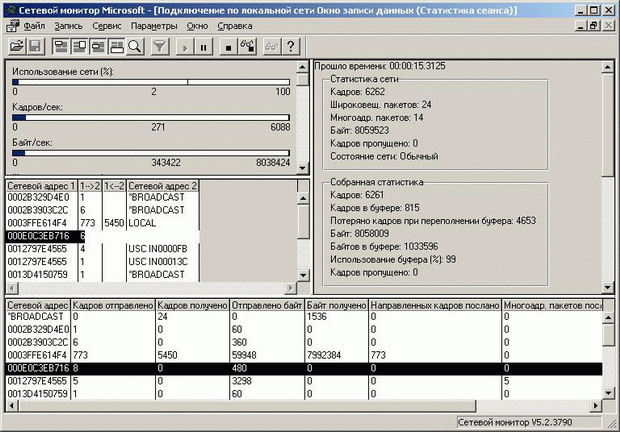620x432 pixels.
Task: Toggle the first pane display toolbar button
Action: coord(60,46)
